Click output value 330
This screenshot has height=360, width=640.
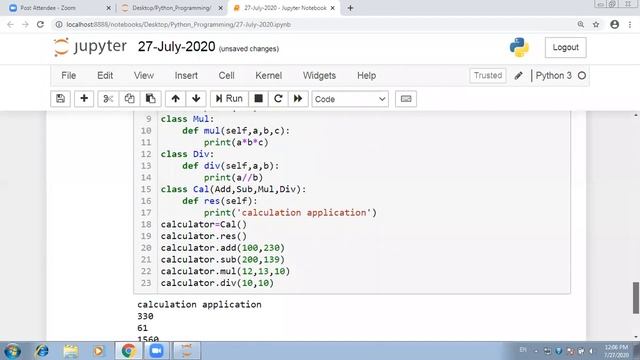coord(145,316)
